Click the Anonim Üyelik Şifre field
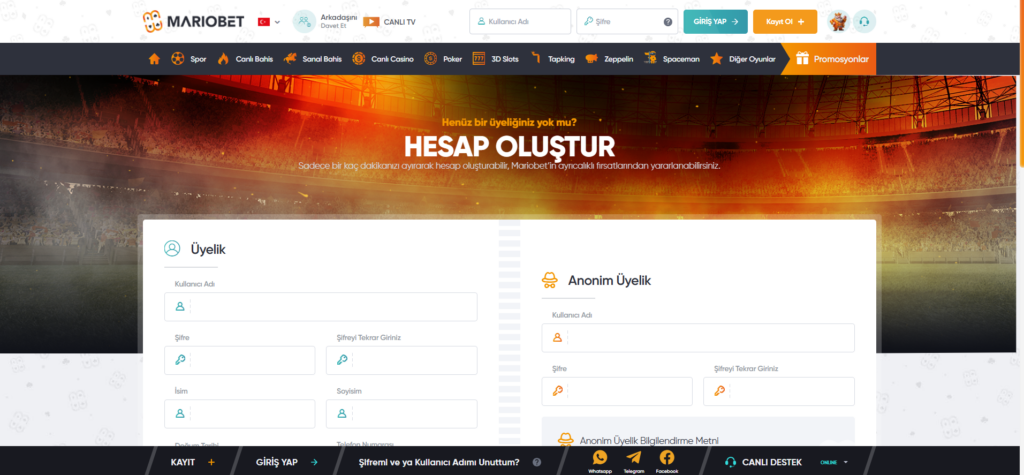The width and height of the screenshot is (1024, 475). click(x=617, y=391)
